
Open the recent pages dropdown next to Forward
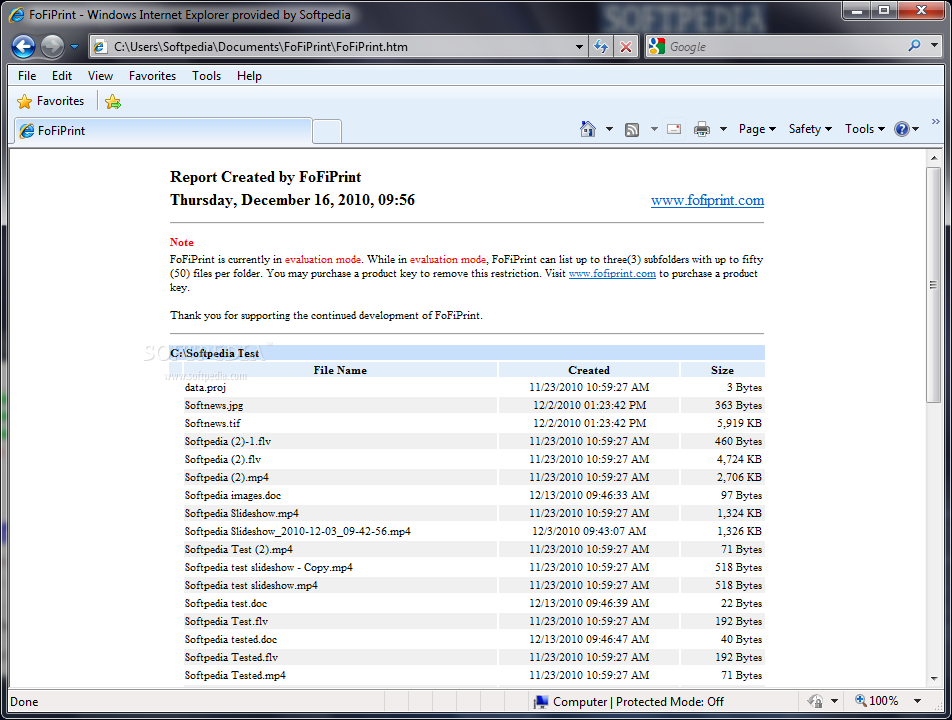[x=74, y=47]
